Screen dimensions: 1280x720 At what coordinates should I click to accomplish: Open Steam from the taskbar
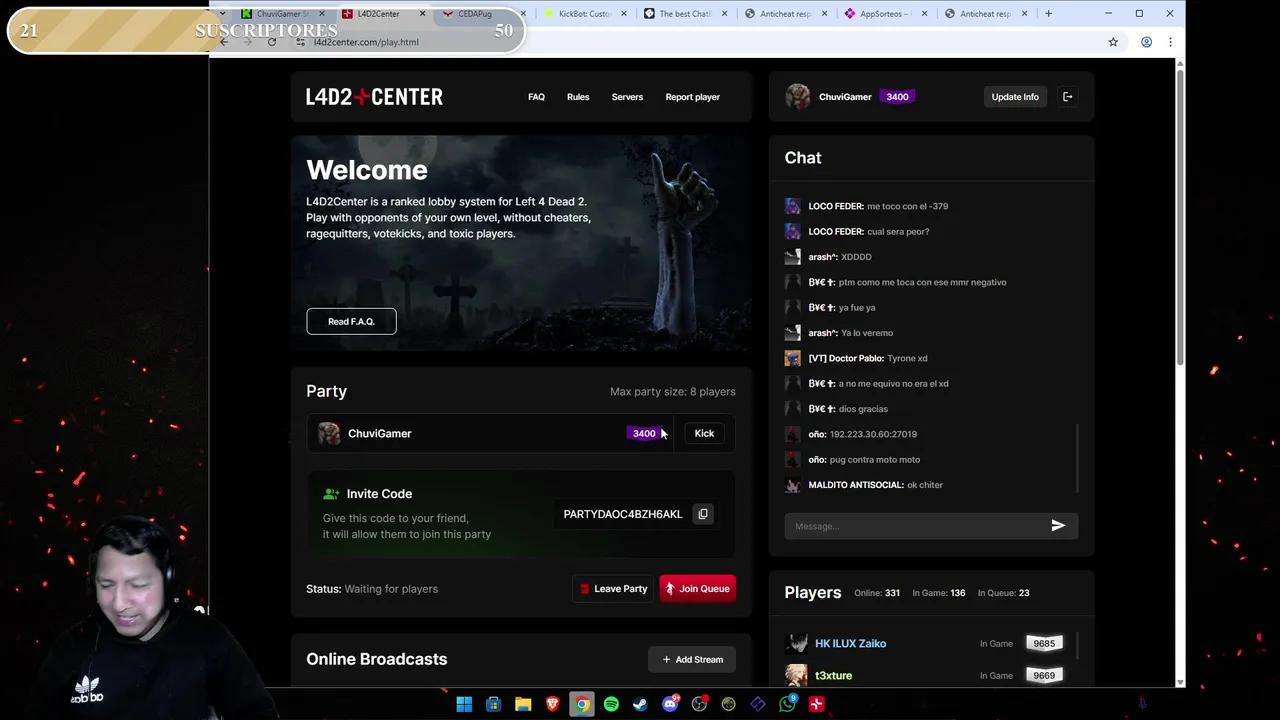[x=640, y=704]
